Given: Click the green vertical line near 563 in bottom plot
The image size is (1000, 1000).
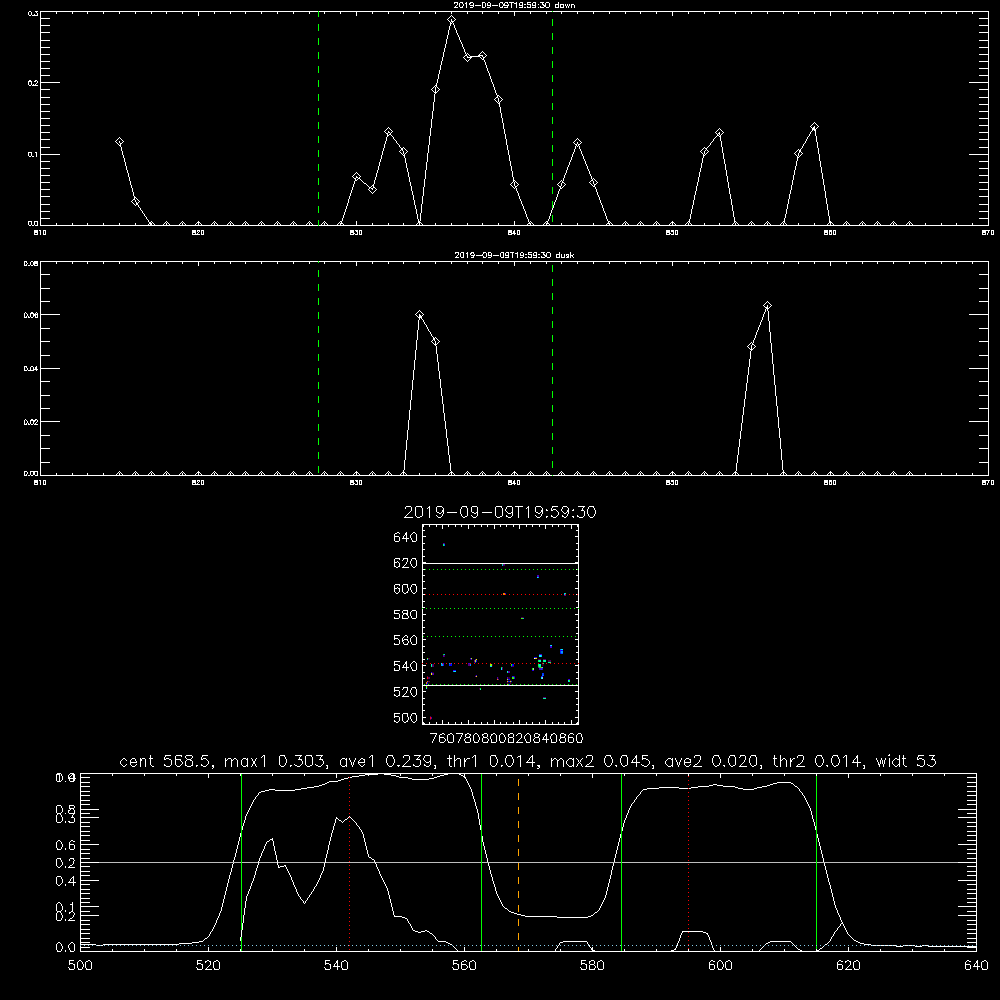Looking at the screenshot, I should point(482,862).
